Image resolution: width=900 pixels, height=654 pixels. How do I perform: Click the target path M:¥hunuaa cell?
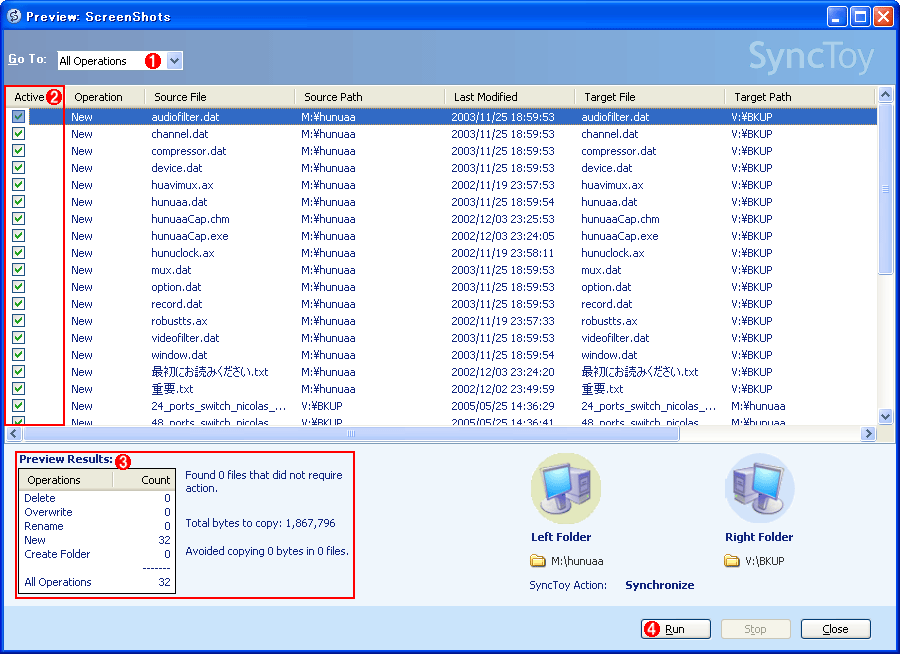[x=758, y=406]
